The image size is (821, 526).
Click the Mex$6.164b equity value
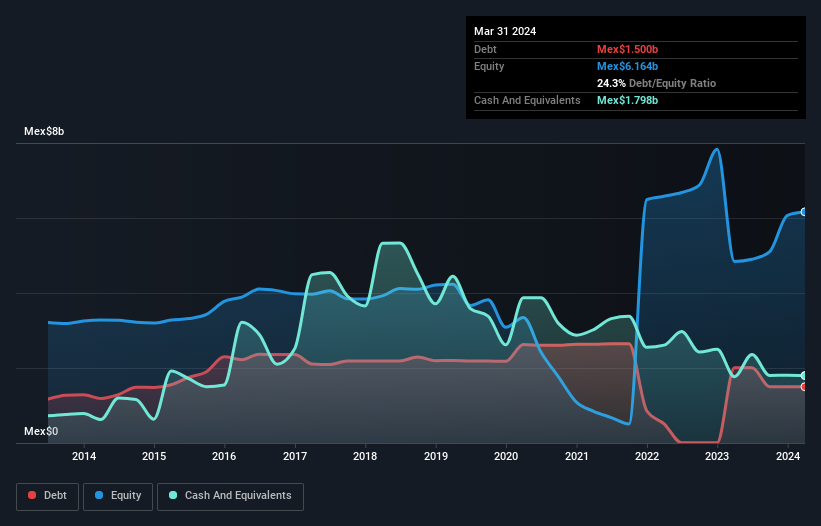point(627,66)
